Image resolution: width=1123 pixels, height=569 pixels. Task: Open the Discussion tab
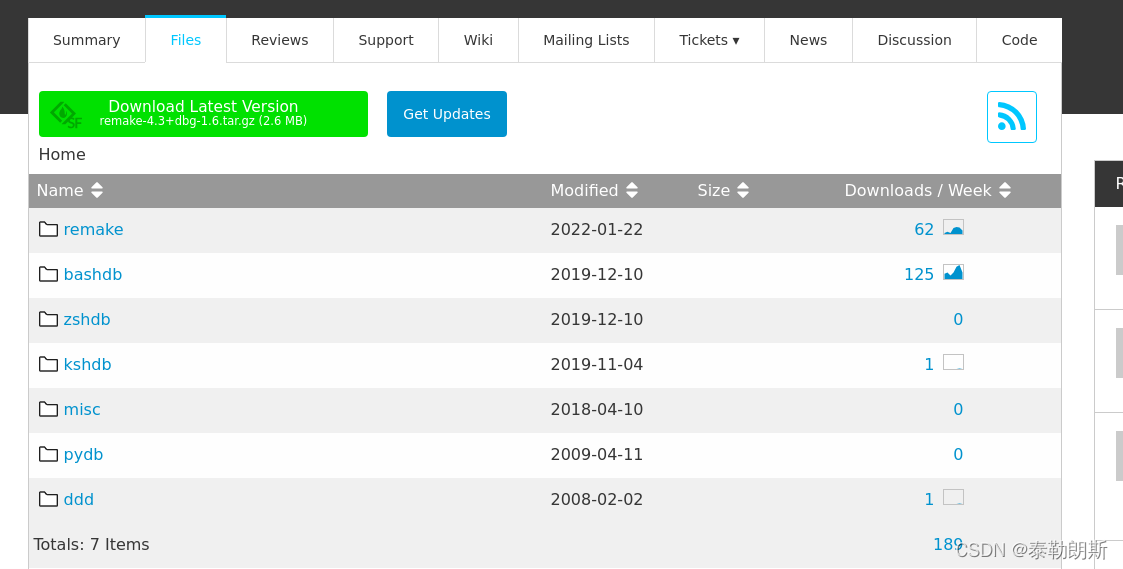(x=915, y=40)
